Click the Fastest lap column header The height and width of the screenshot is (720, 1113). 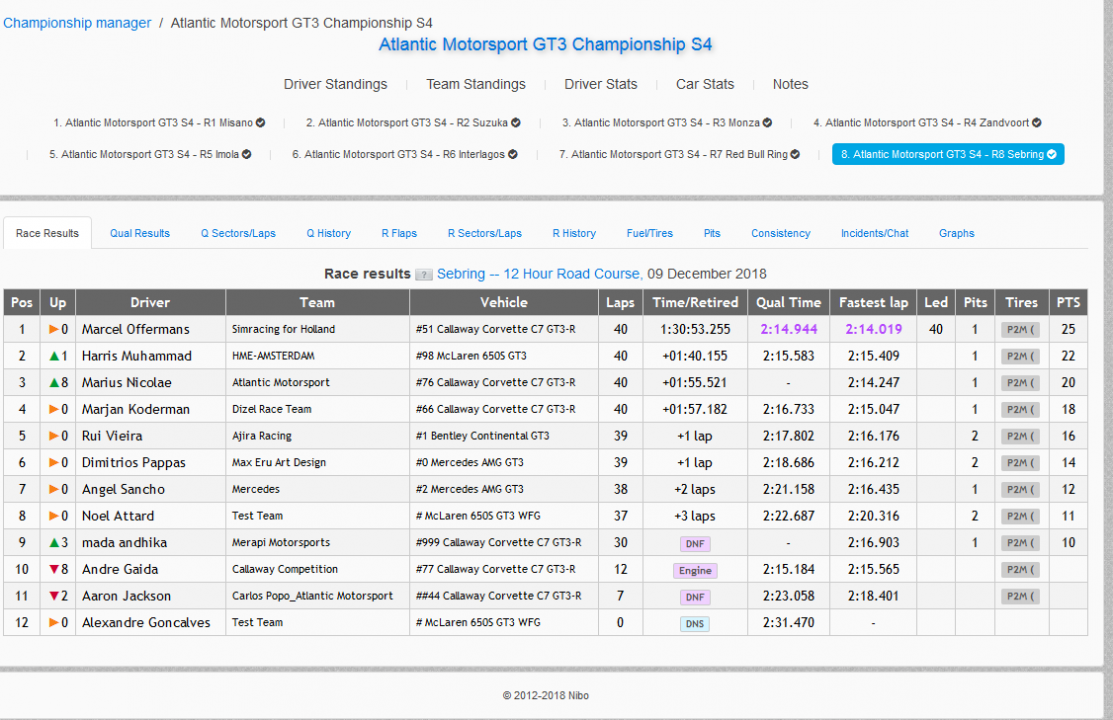873,302
